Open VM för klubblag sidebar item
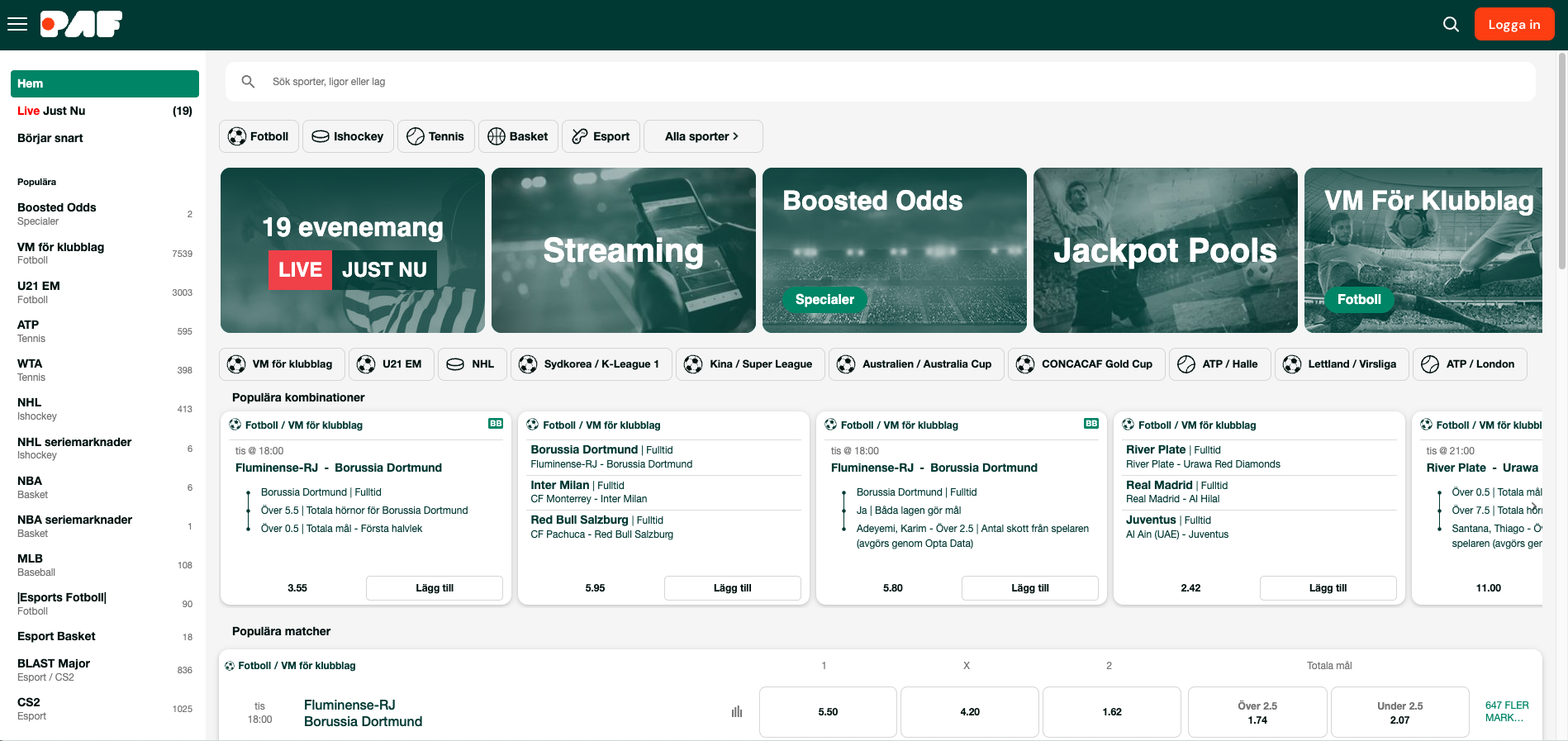This screenshot has width=1568, height=741. [x=105, y=253]
